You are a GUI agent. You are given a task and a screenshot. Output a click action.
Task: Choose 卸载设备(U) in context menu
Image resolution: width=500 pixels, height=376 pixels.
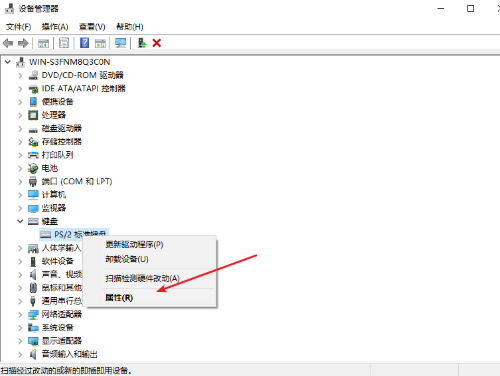[127, 259]
